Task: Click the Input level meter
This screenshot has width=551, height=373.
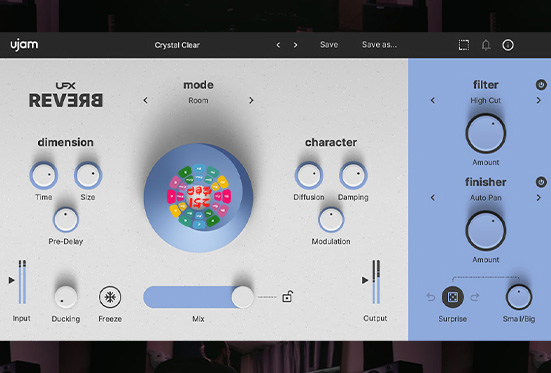Action: pos(22,282)
